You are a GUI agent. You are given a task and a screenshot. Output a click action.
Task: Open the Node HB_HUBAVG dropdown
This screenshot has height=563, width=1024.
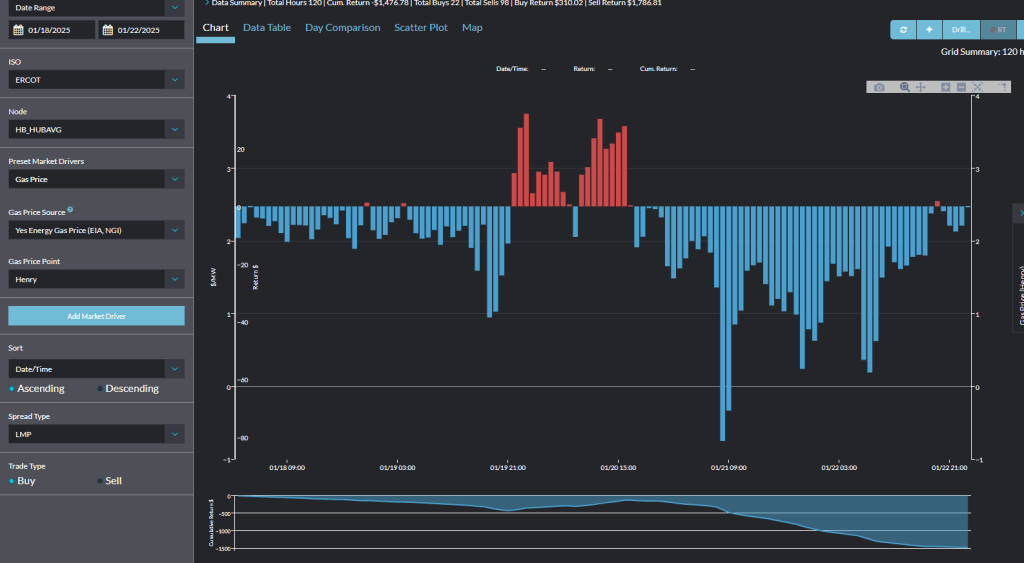175,129
